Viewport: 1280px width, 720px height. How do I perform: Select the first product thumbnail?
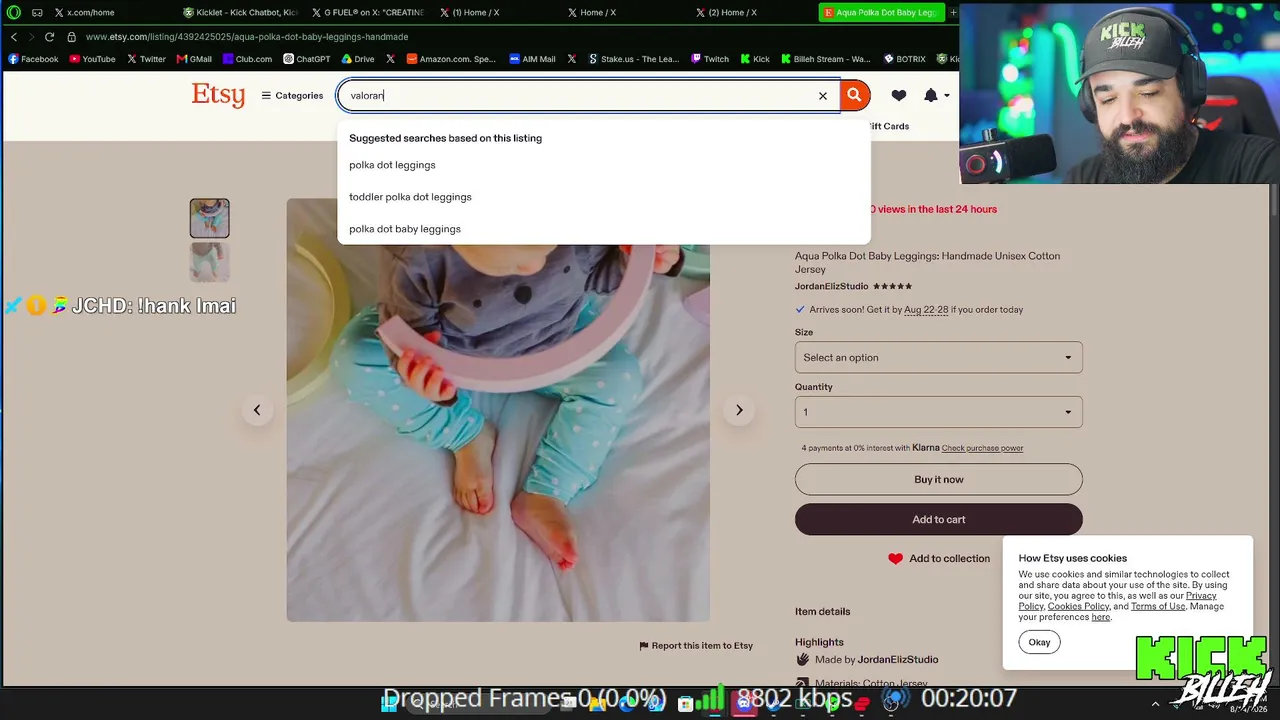click(210, 218)
